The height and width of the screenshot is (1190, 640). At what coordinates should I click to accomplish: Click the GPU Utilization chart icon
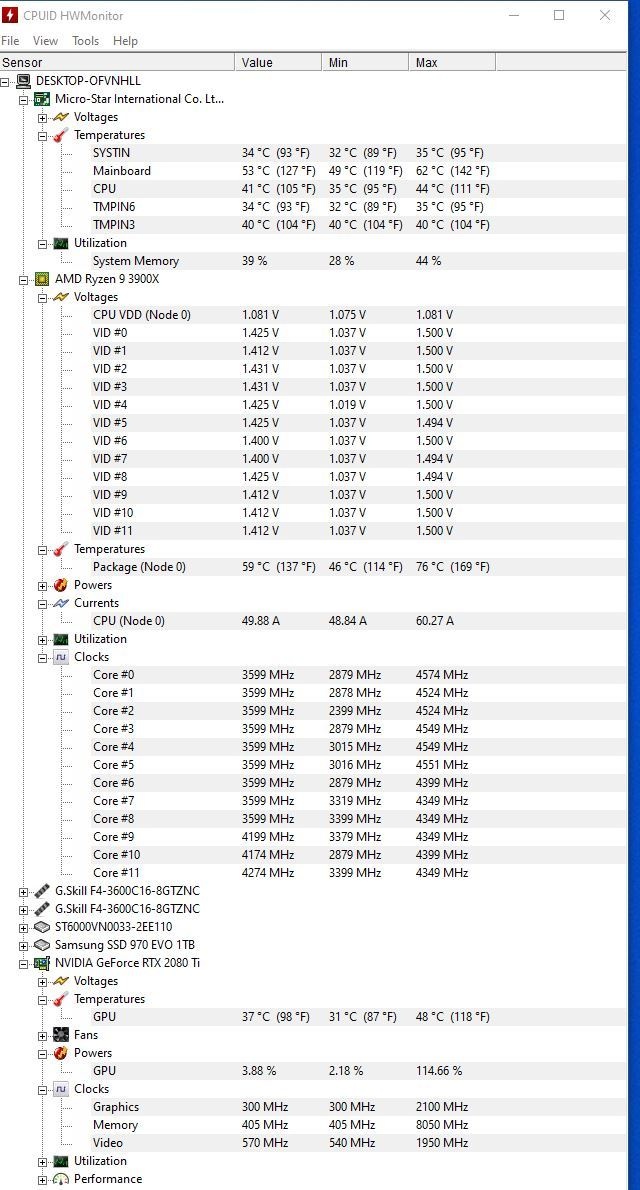[61, 1161]
